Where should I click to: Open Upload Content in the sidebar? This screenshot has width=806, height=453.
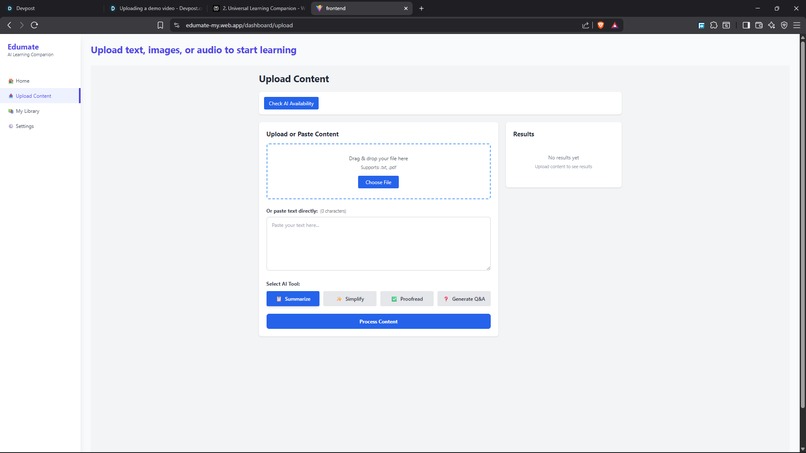[40, 96]
